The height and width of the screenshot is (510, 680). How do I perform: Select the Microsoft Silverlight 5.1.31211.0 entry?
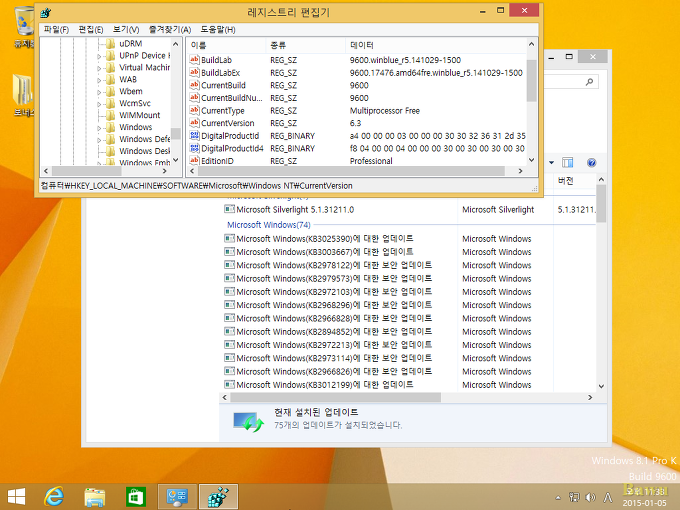295,209
